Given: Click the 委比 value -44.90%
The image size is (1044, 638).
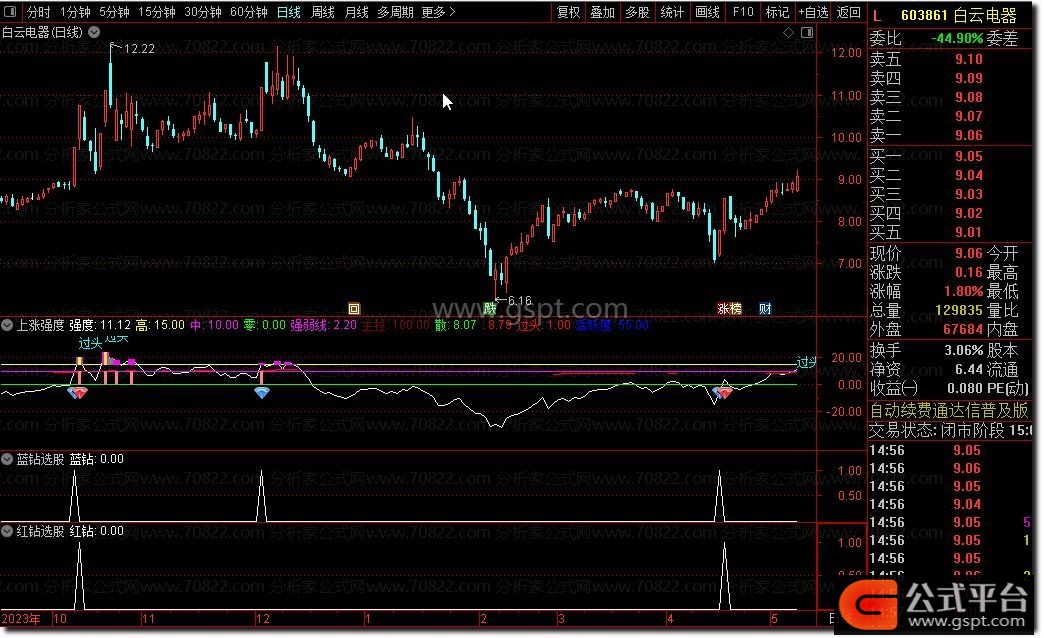Looking at the screenshot, I should (957, 39).
